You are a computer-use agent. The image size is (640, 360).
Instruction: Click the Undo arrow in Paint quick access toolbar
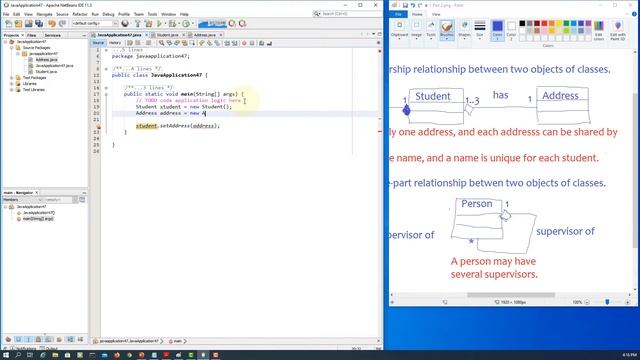pyautogui.click(x=413, y=5)
